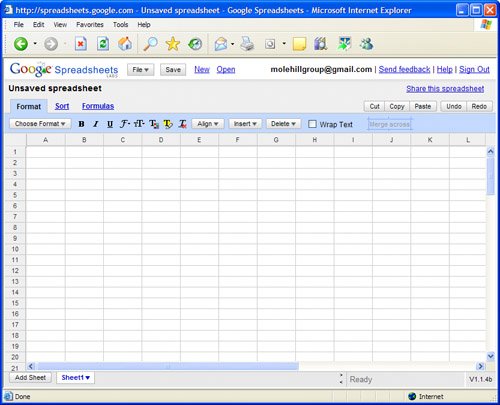Refresh the page using green arrows icon
The image size is (500, 405).
pyautogui.click(x=103, y=44)
